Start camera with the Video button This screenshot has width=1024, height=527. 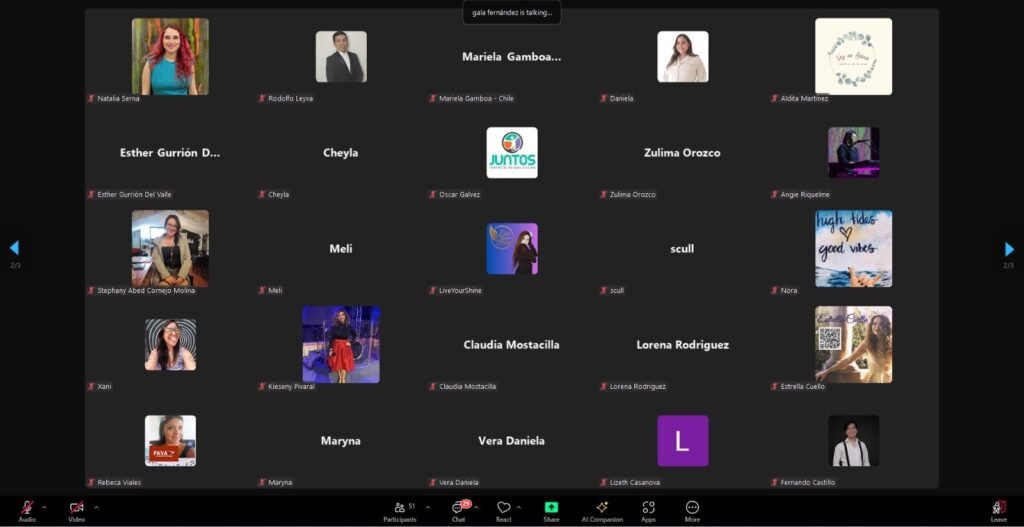click(x=76, y=511)
